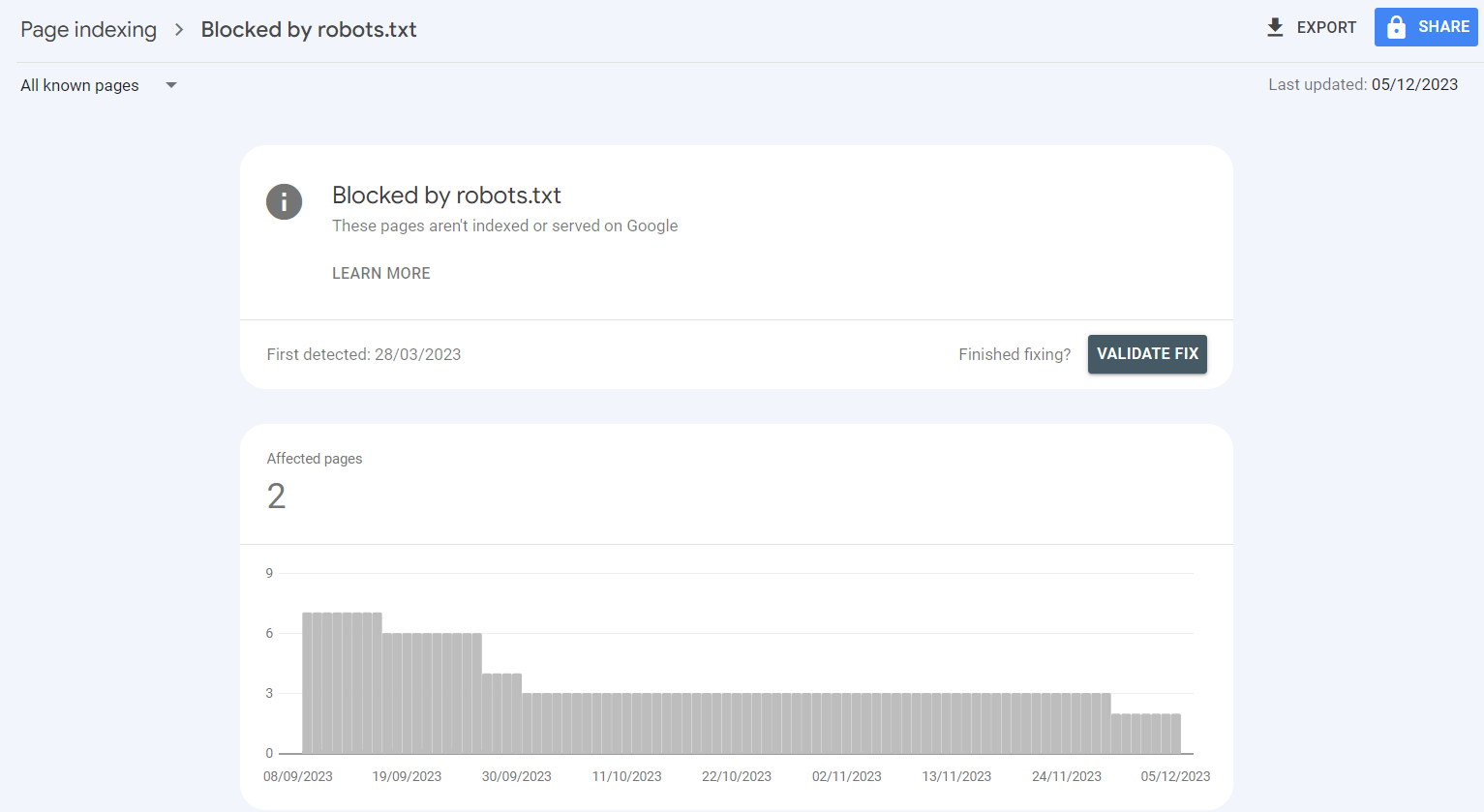1484x812 pixels.
Task: Click the description about pages not indexed
Action: point(504,226)
